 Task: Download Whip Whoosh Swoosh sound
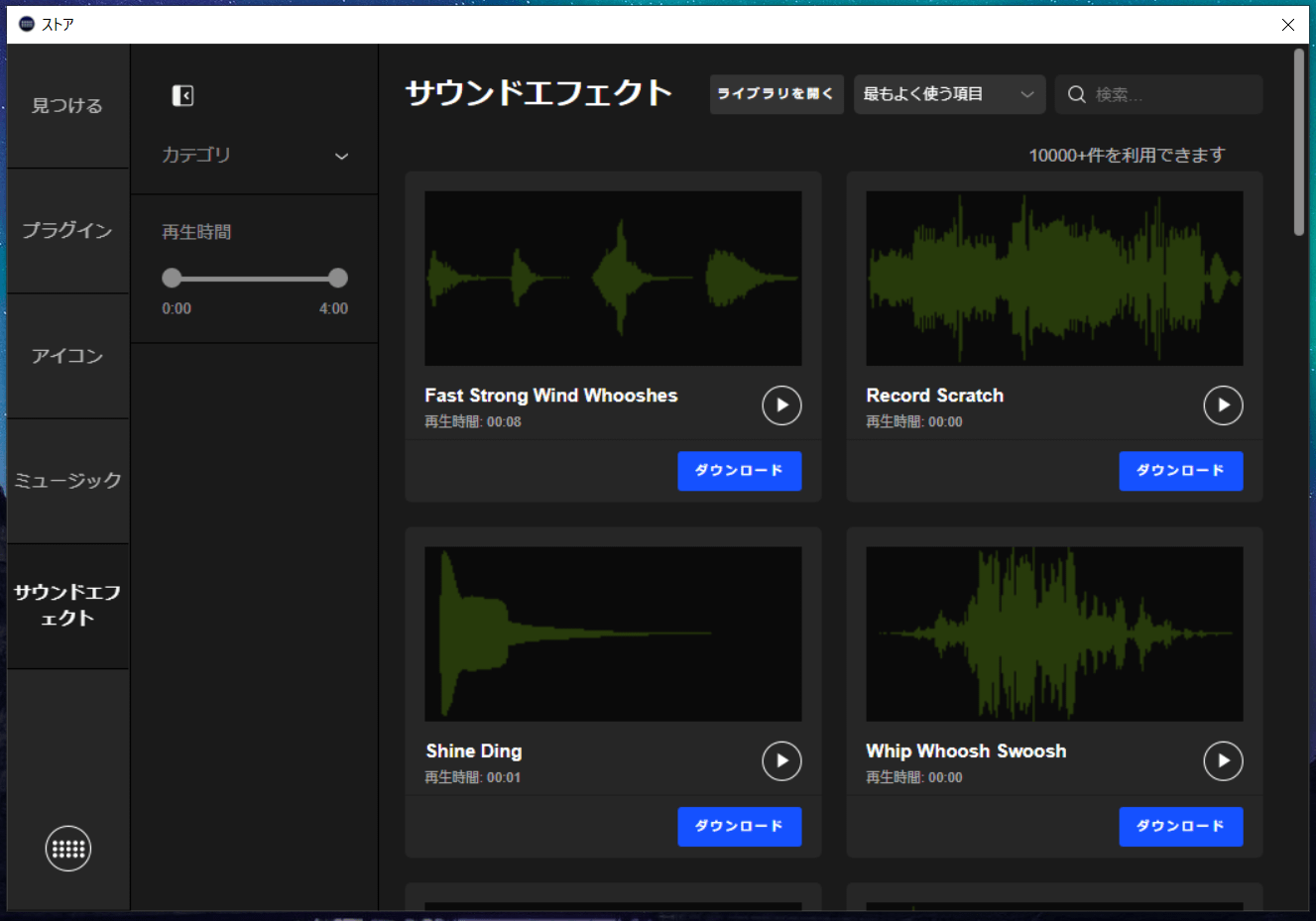click(x=1181, y=827)
